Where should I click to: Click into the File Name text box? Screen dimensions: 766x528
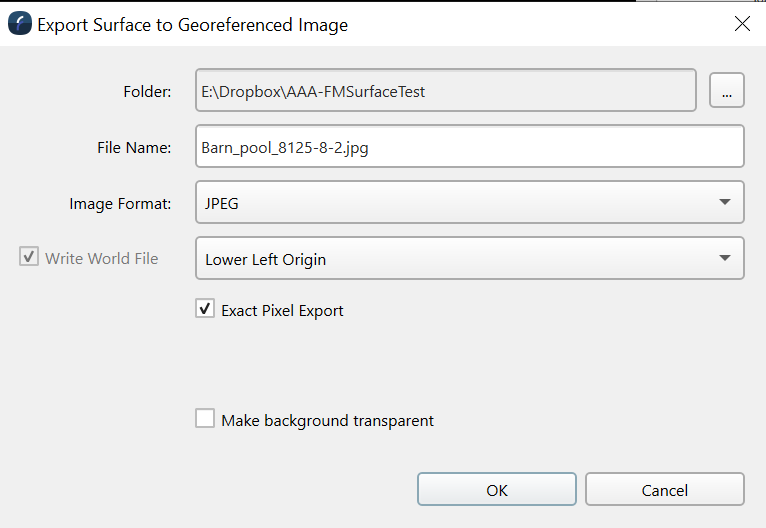pos(469,147)
